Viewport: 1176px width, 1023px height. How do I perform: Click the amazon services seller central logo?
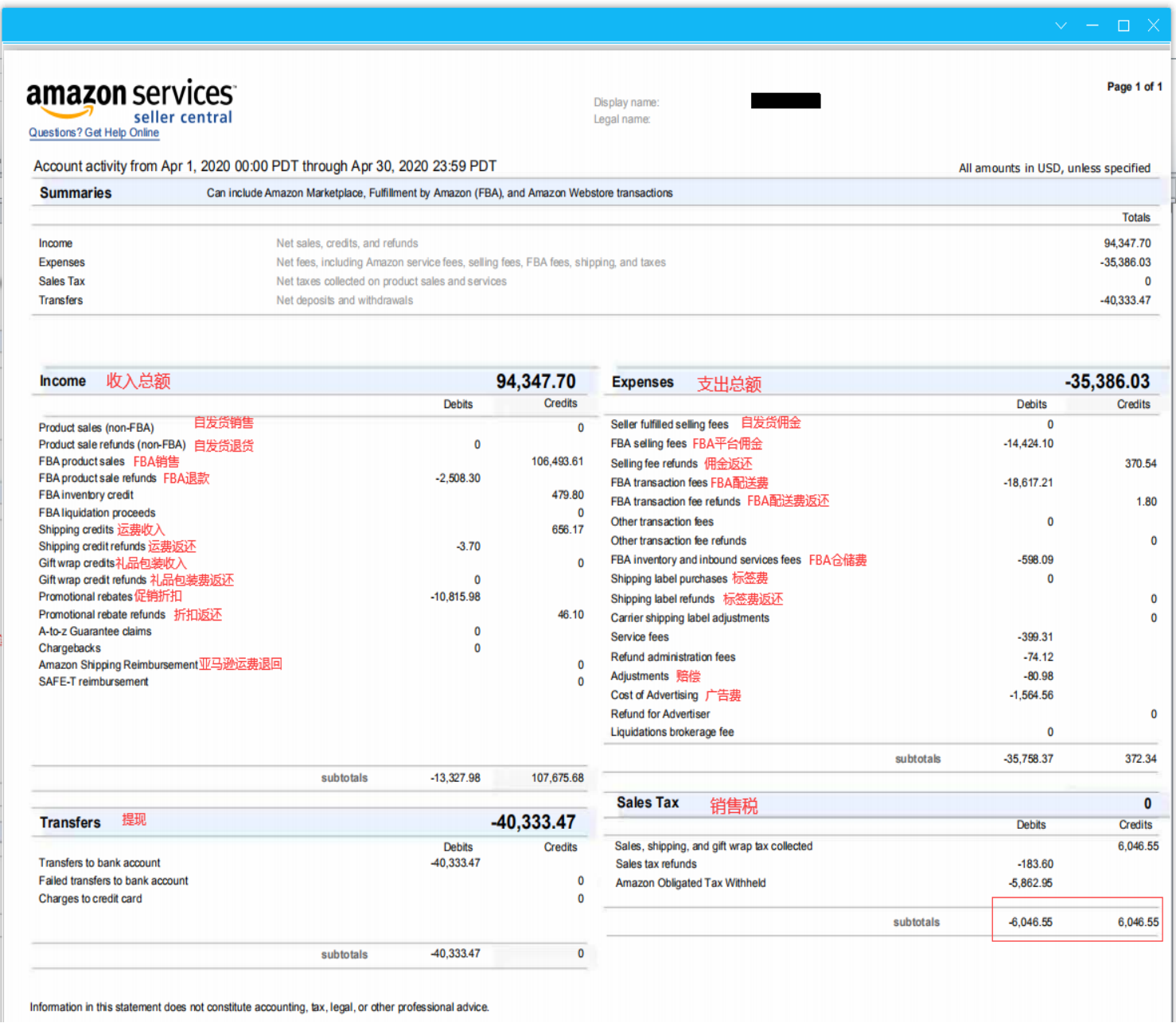click(131, 101)
